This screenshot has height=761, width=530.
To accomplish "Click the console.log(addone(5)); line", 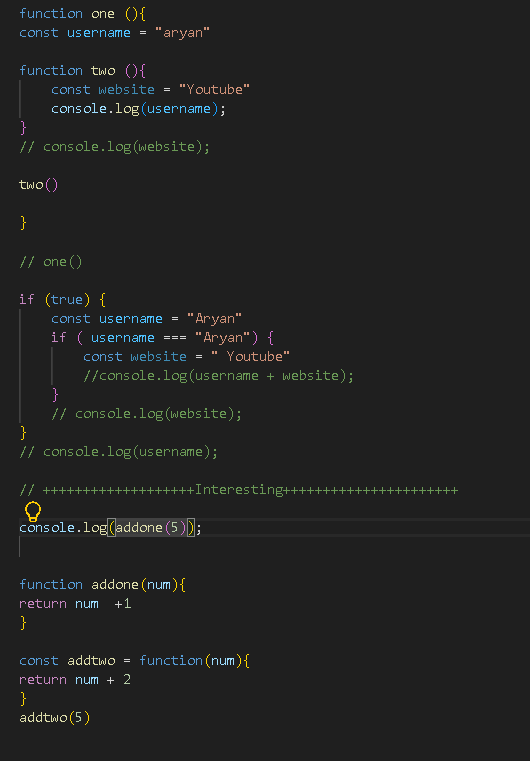I will 111,528.
